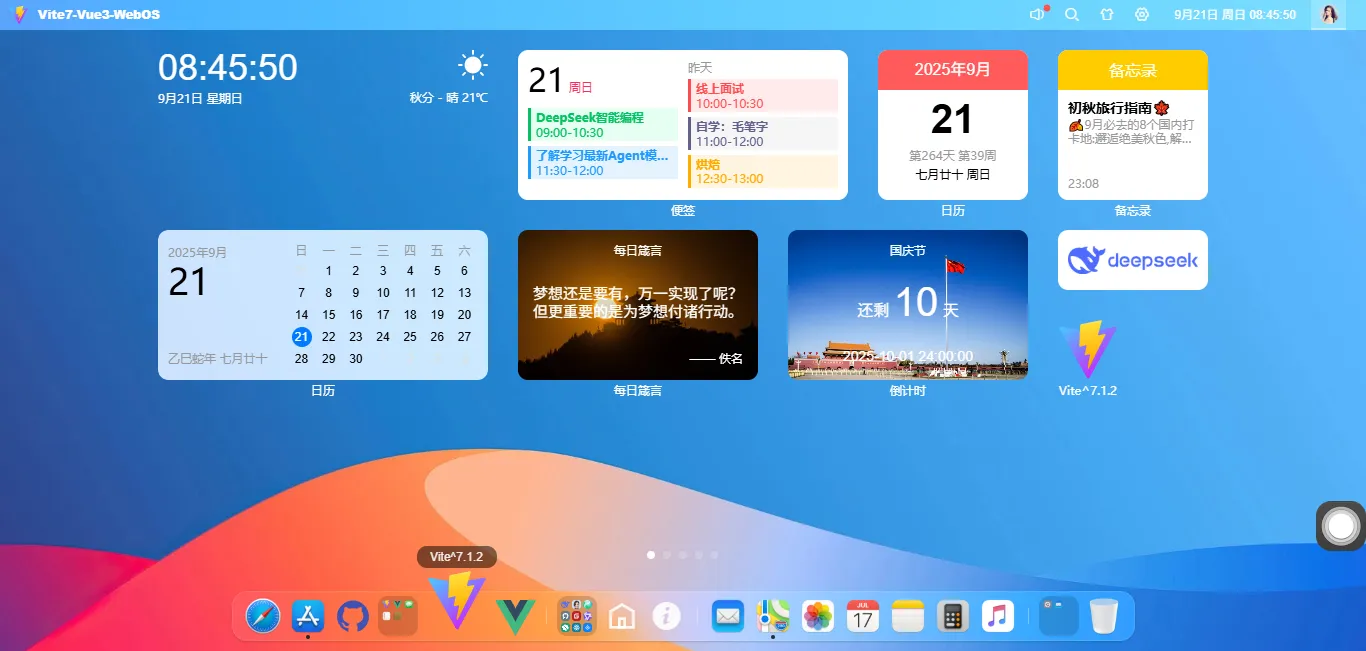Click the date and time display
The image size is (1366, 651).
point(1235,14)
